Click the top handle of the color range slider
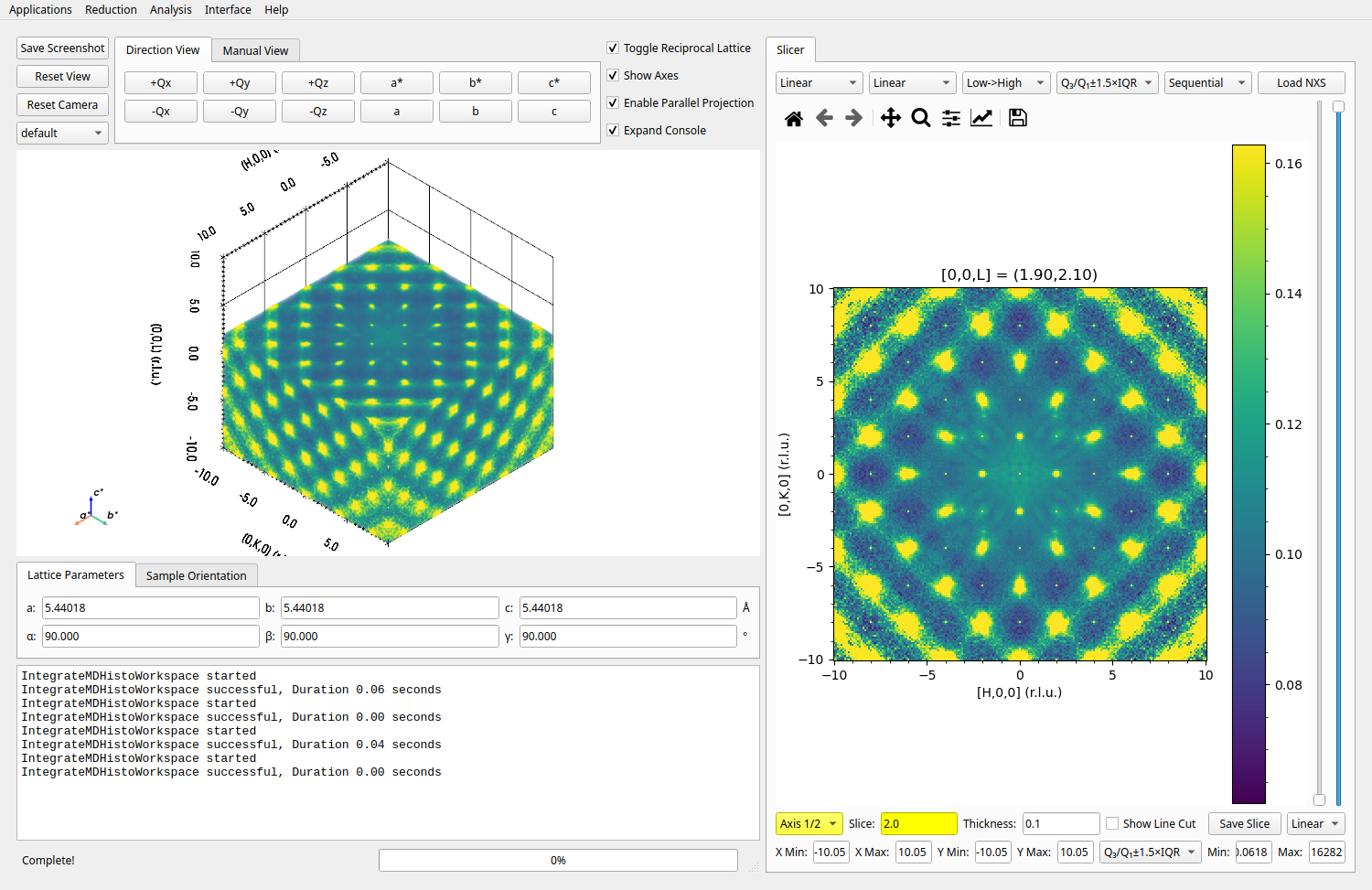The image size is (1372, 890). [1338, 107]
